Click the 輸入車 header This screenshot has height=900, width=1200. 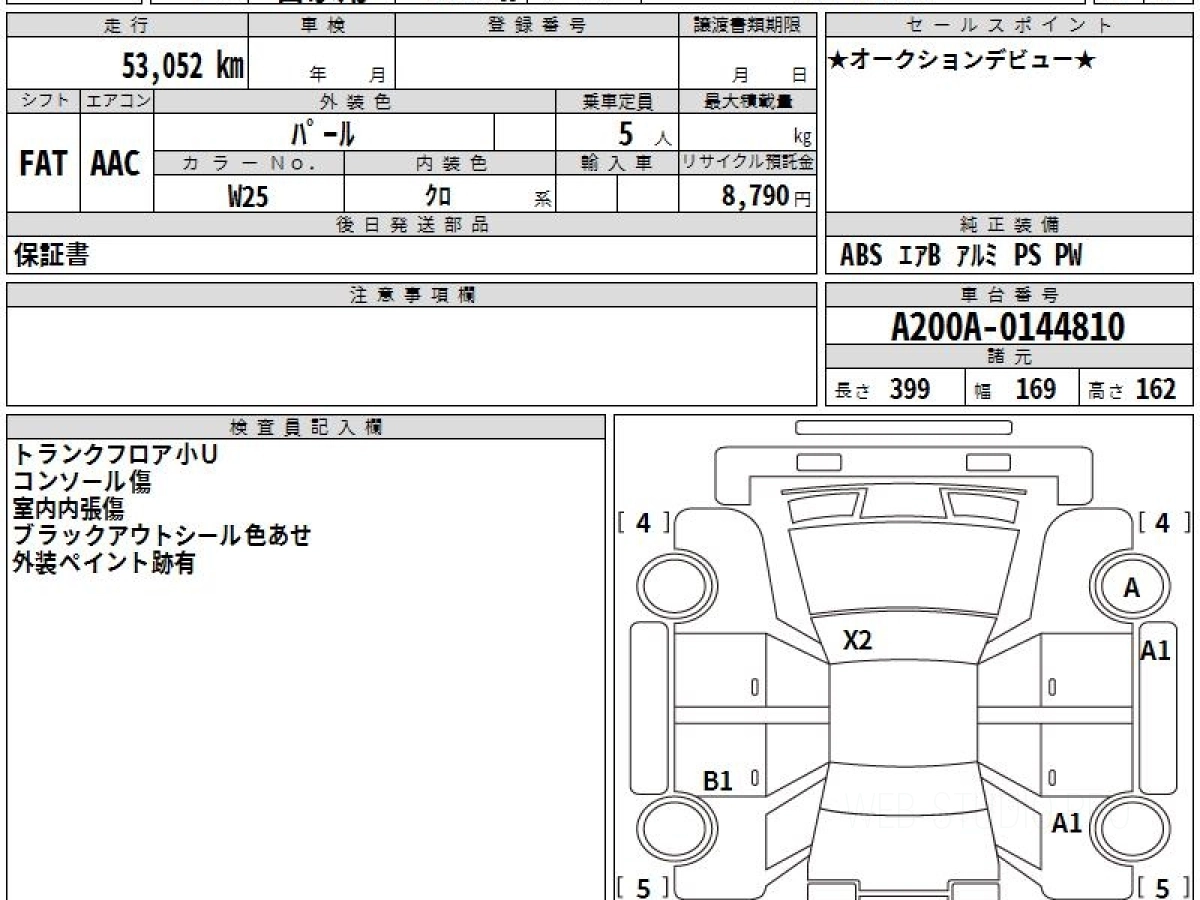(x=617, y=163)
